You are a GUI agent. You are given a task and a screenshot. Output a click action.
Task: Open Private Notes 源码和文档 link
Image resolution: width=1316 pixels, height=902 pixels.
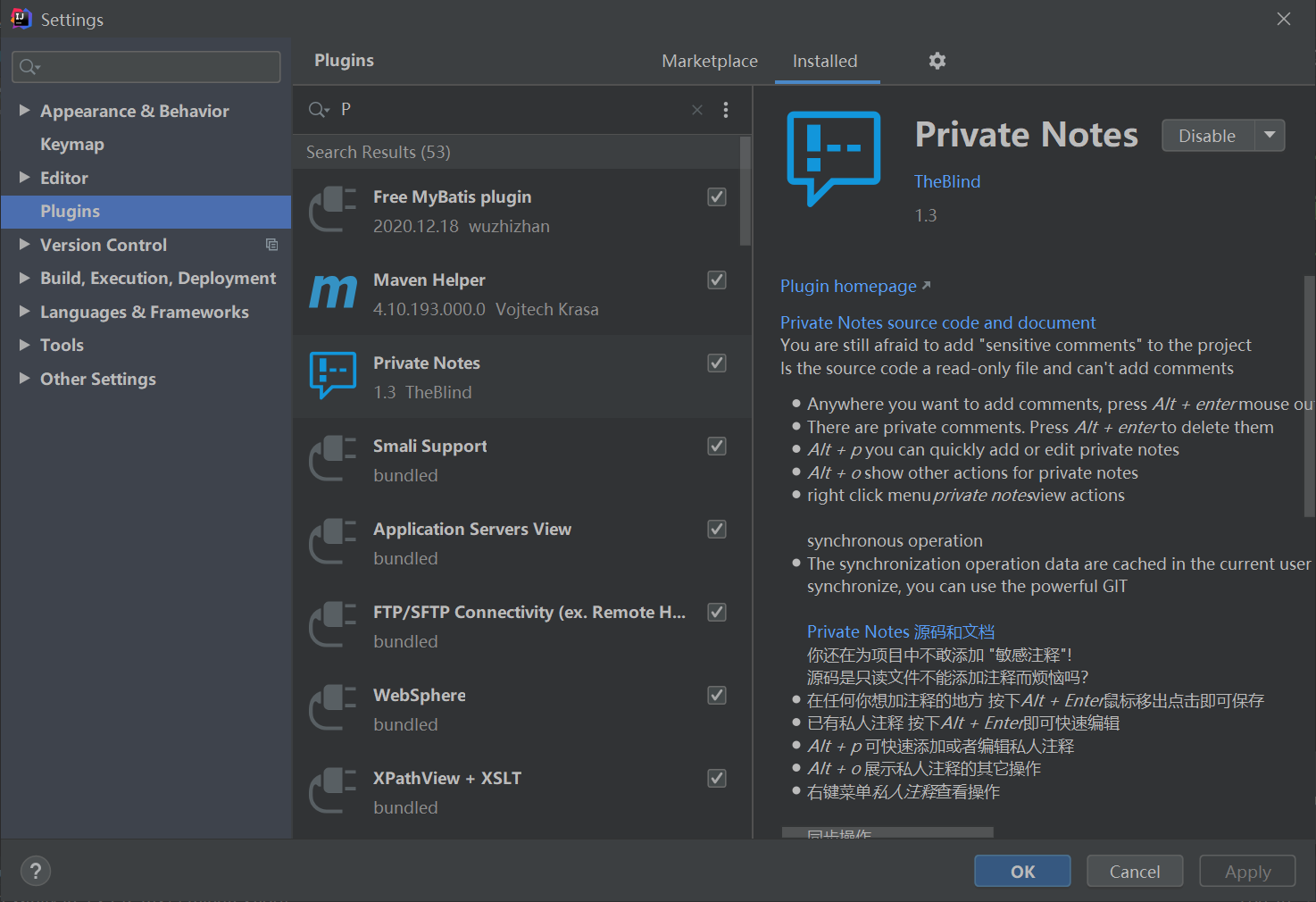901,631
